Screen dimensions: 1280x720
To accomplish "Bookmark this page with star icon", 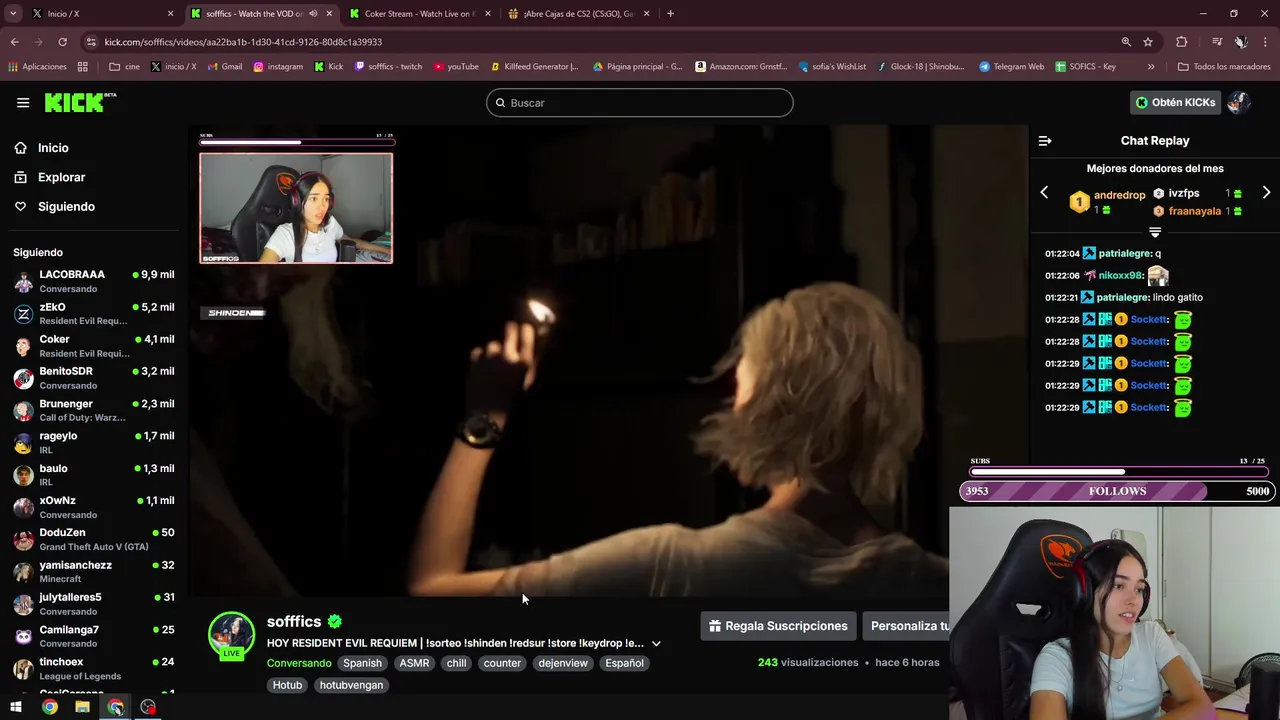I will 1148,42.
